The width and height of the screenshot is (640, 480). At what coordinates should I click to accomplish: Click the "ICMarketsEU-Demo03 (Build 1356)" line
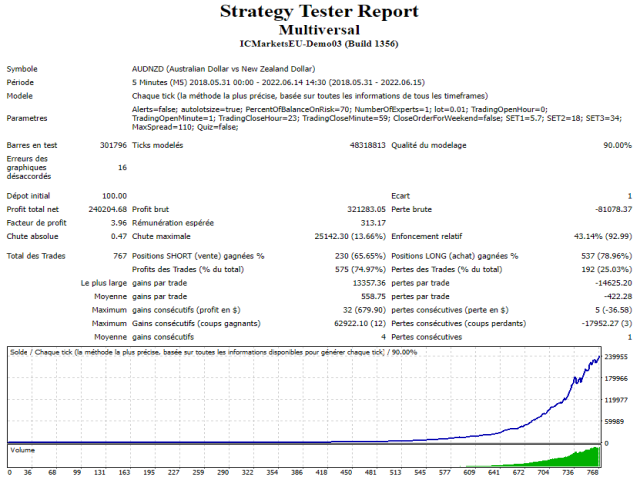(319, 44)
